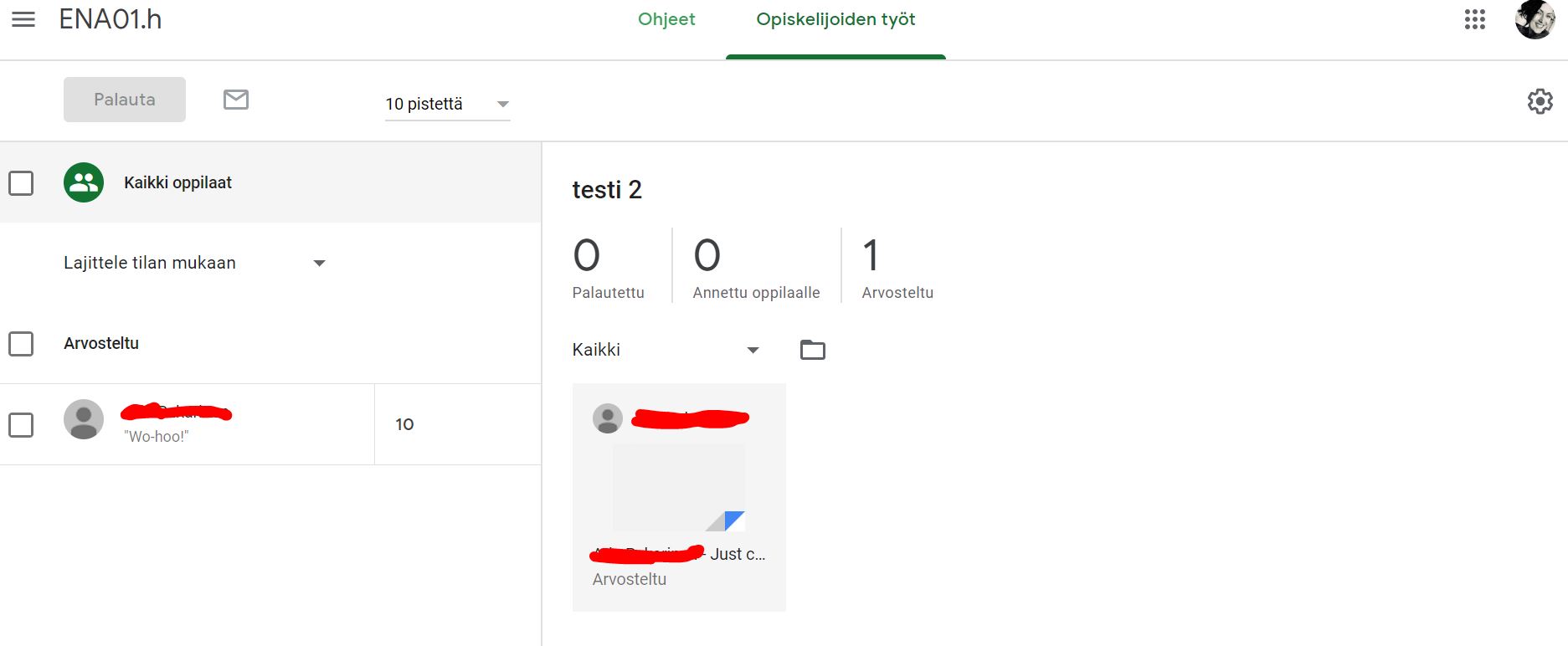
Task: Open the submitted document thumbnail
Action: click(679, 489)
